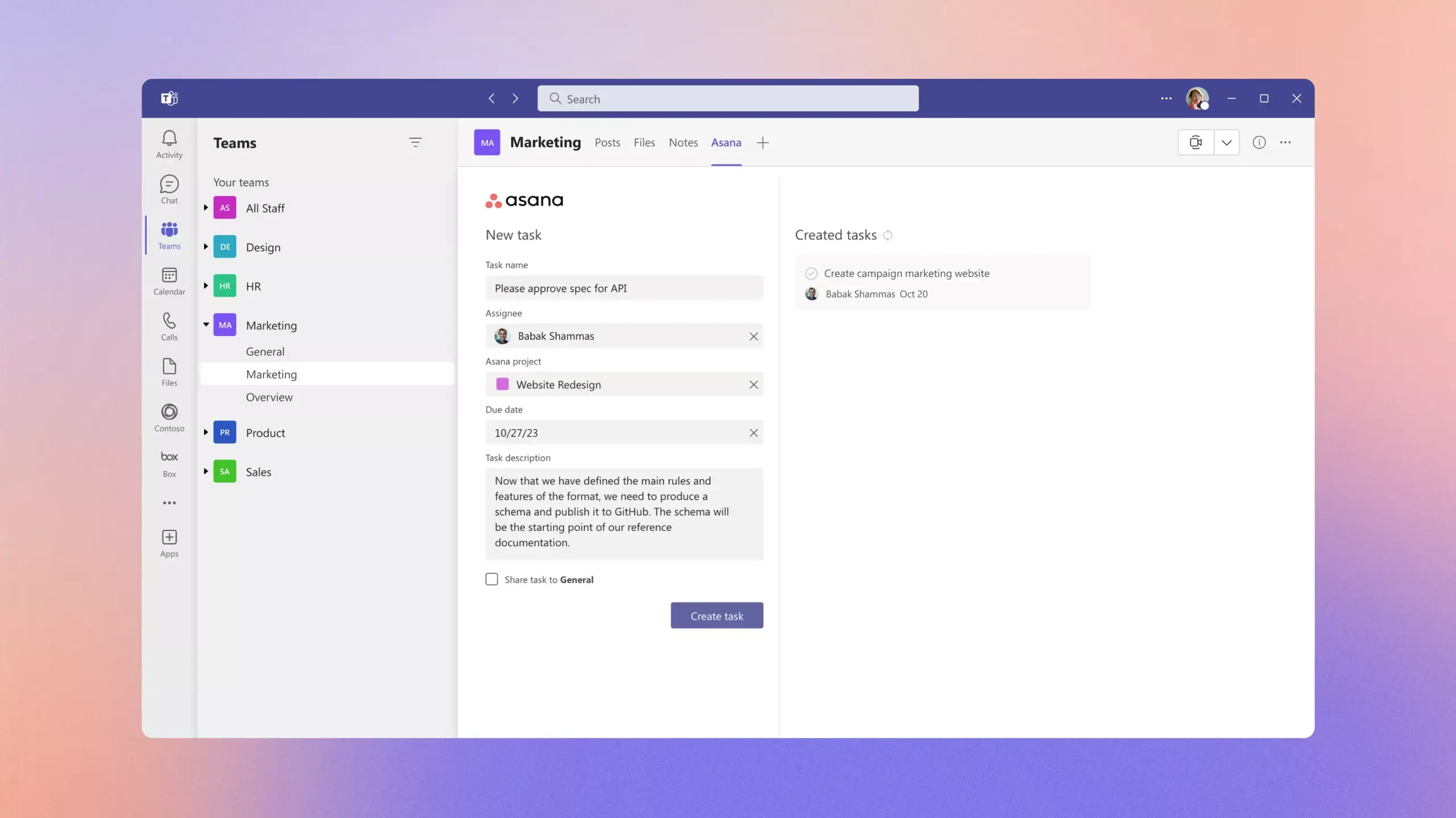Toggle the created tasks refresh icon

pyautogui.click(x=888, y=235)
